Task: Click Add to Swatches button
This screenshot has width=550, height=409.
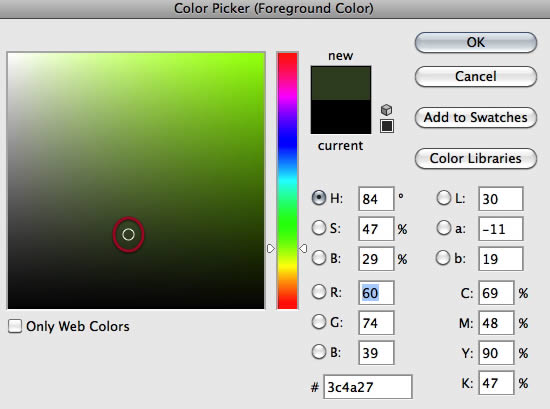Action: pos(476,118)
